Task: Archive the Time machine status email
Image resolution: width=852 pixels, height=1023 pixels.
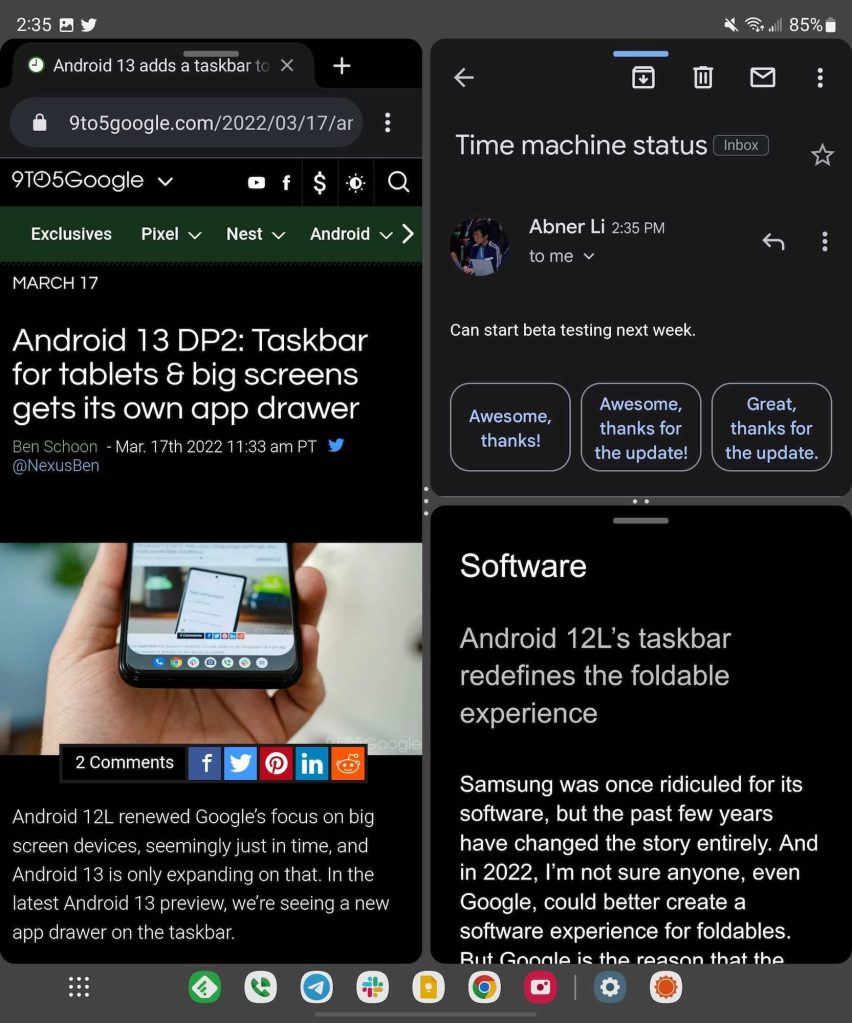Action: pos(643,78)
